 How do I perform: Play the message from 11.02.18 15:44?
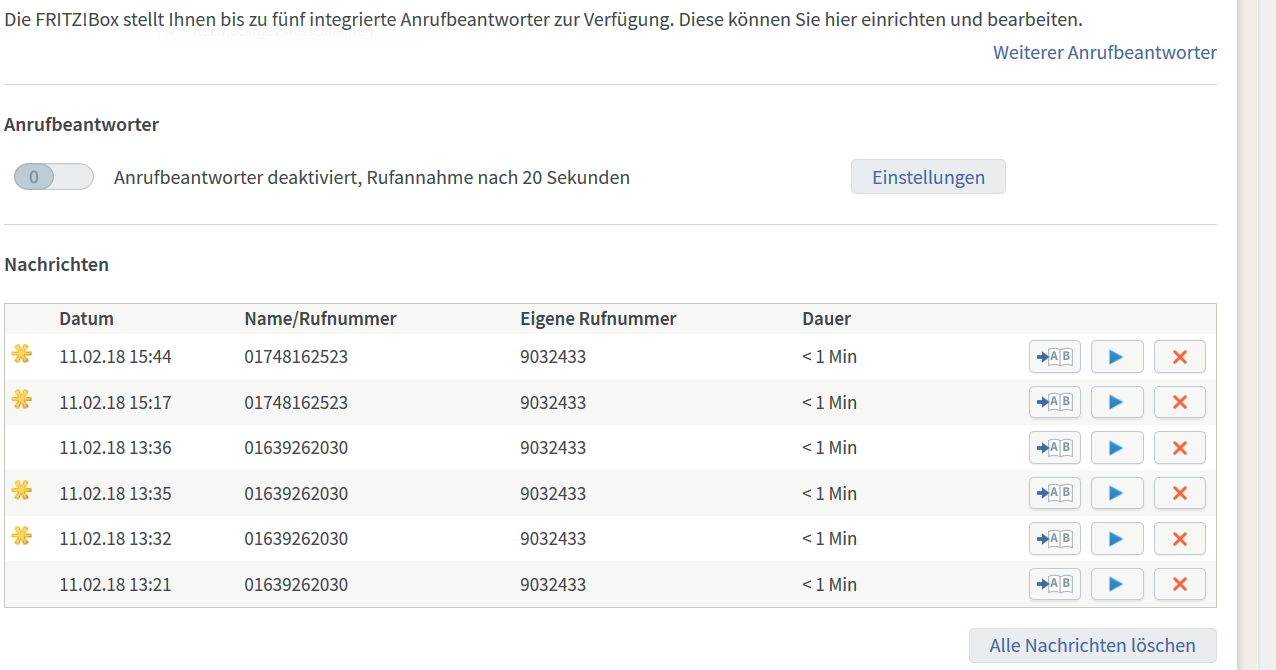coord(1116,357)
